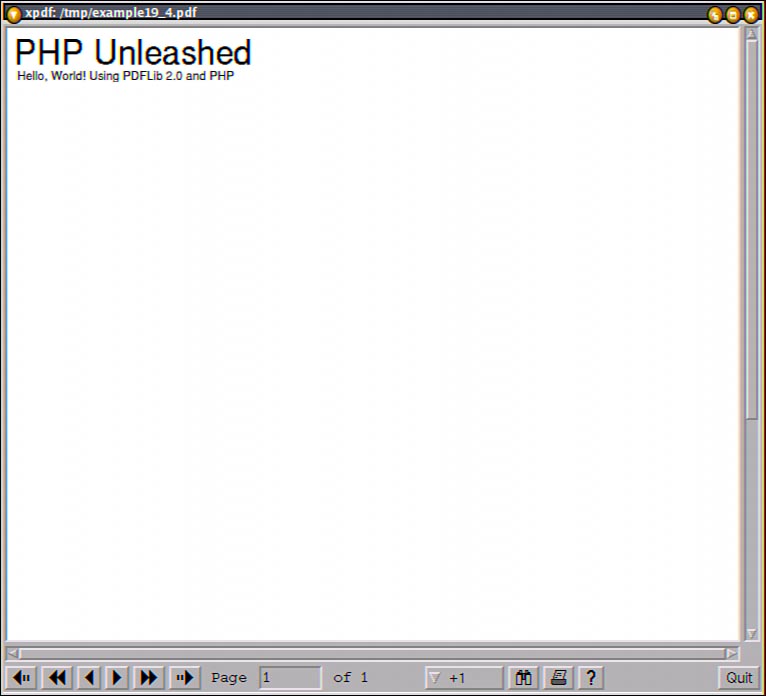Open the zoom level dropdown showing +1

point(463,677)
